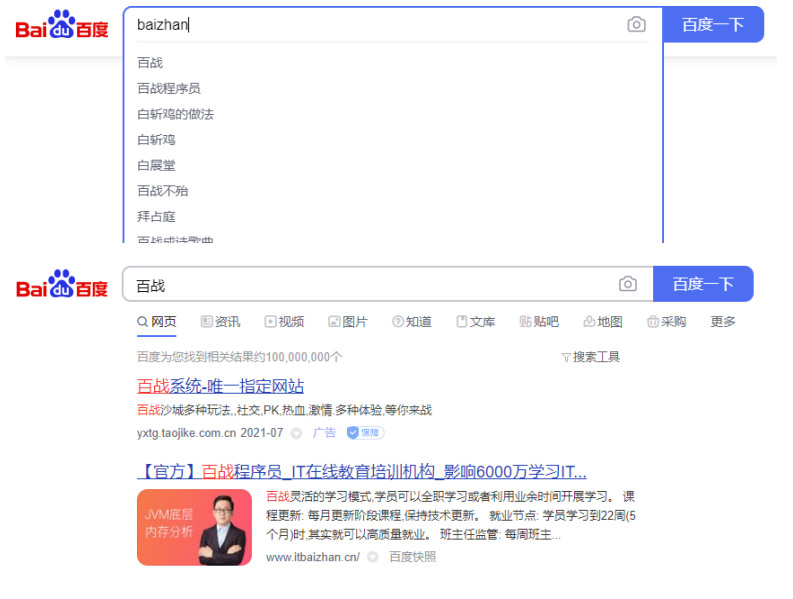Open 地图 tab
This screenshot has width=793, height=599.
[x=603, y=322]
